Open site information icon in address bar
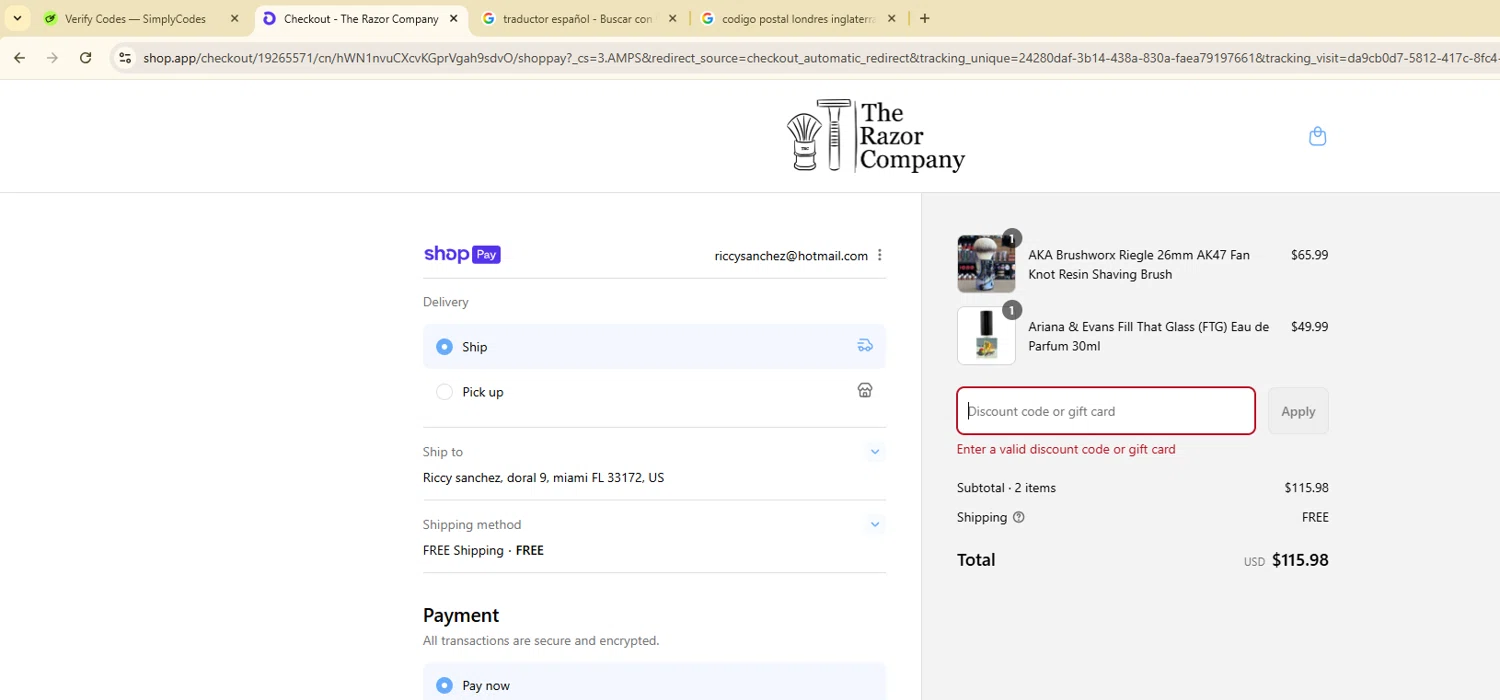Viewport: 1500px width, 700px height. (125, 58)
